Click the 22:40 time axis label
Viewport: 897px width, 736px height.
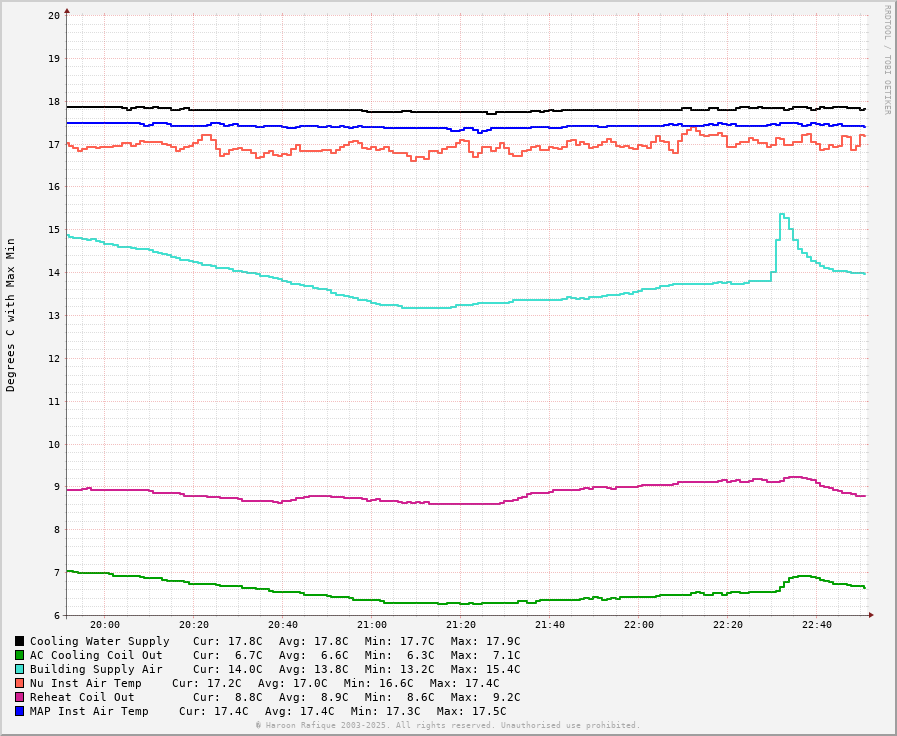[817, 625]
